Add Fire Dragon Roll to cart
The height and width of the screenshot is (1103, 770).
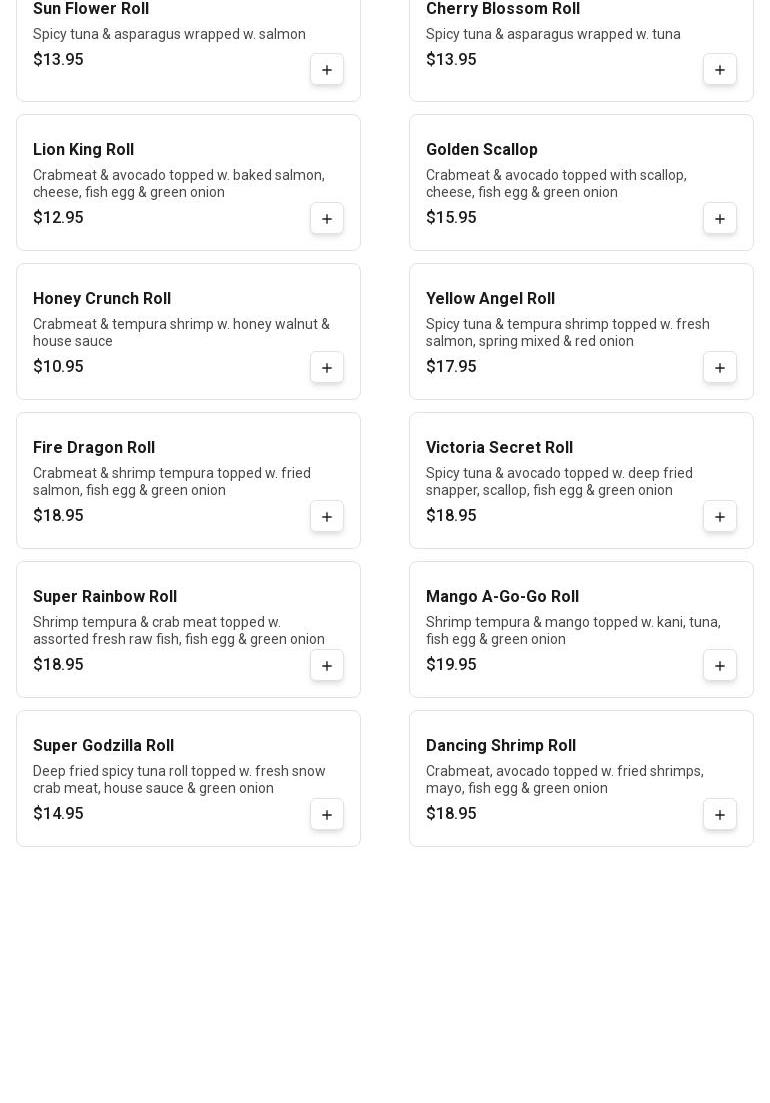327,517
